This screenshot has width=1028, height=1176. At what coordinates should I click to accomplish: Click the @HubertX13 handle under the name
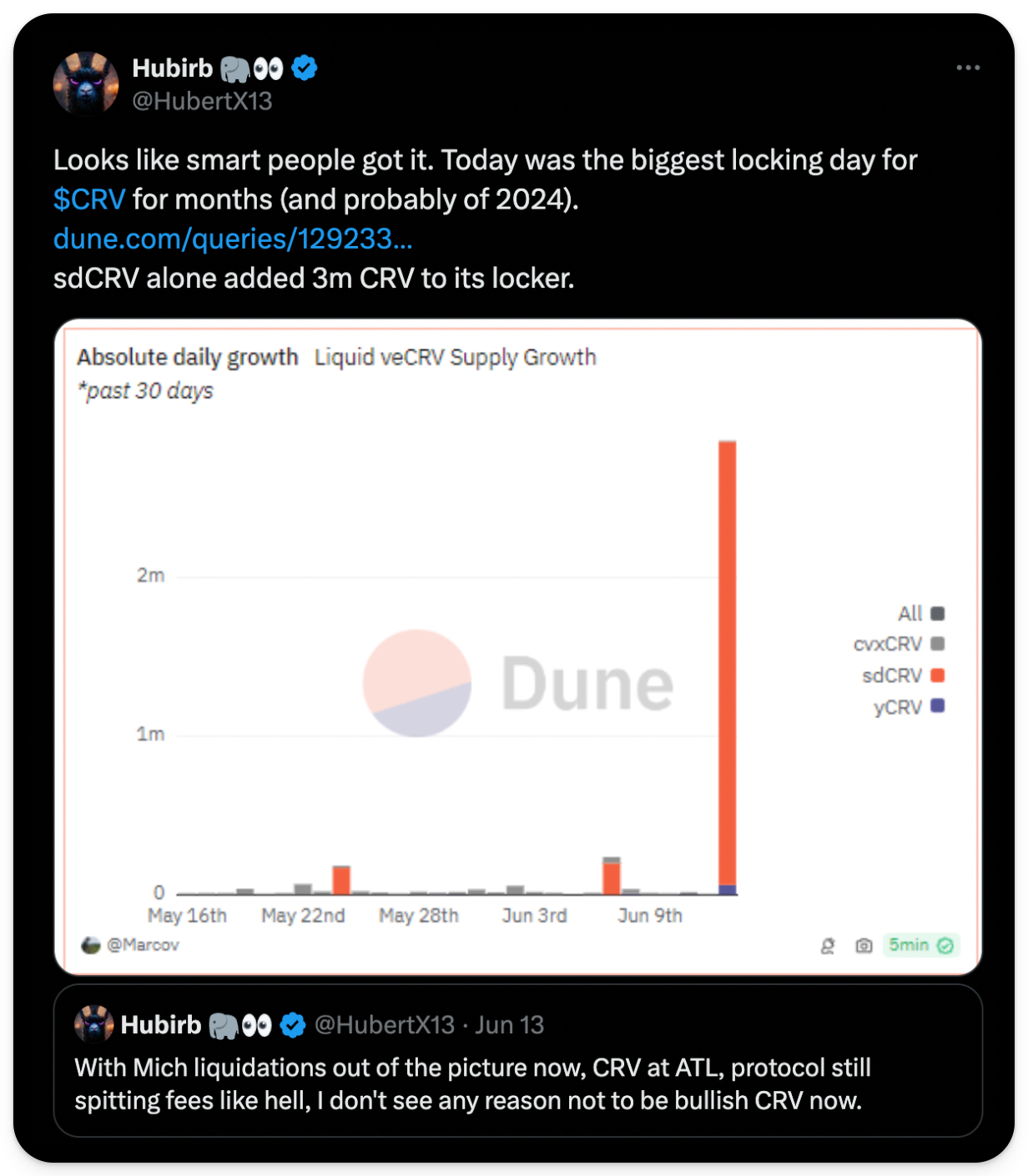click(x=202, y=101)
